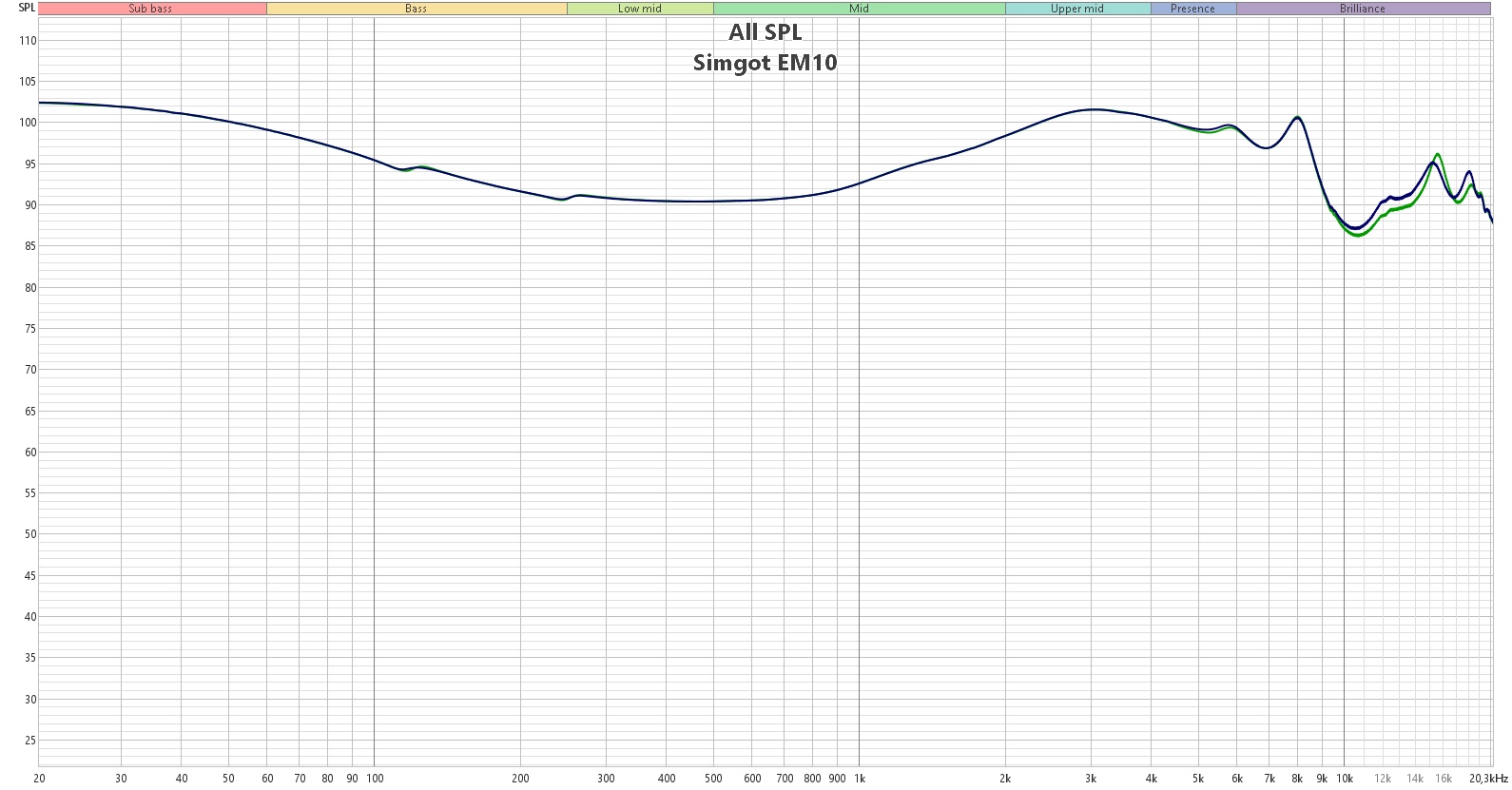Click the 16k frequency axis label
This screenshot has width=1512, height=790.
coord(1444,779)
